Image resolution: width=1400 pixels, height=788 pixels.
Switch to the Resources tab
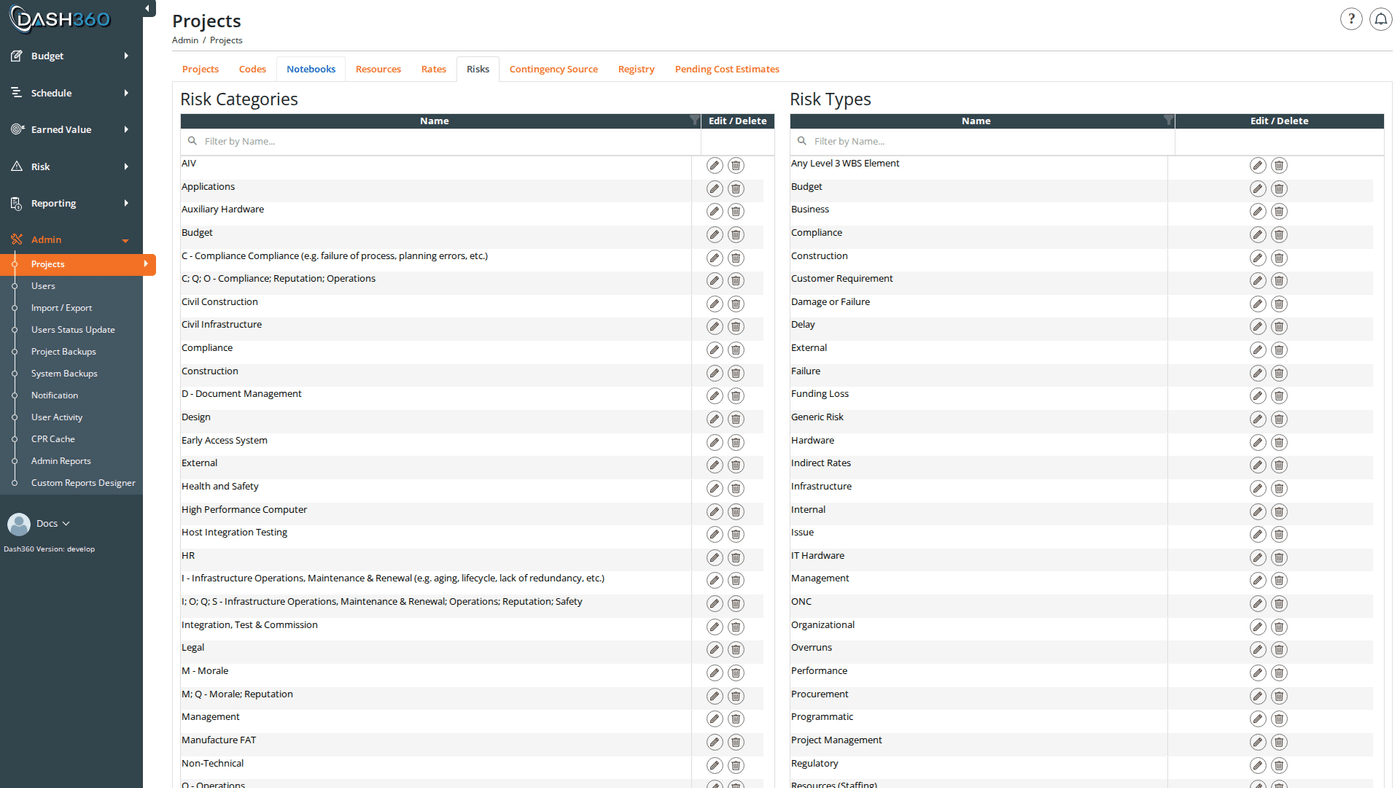(x=378, y=69)
